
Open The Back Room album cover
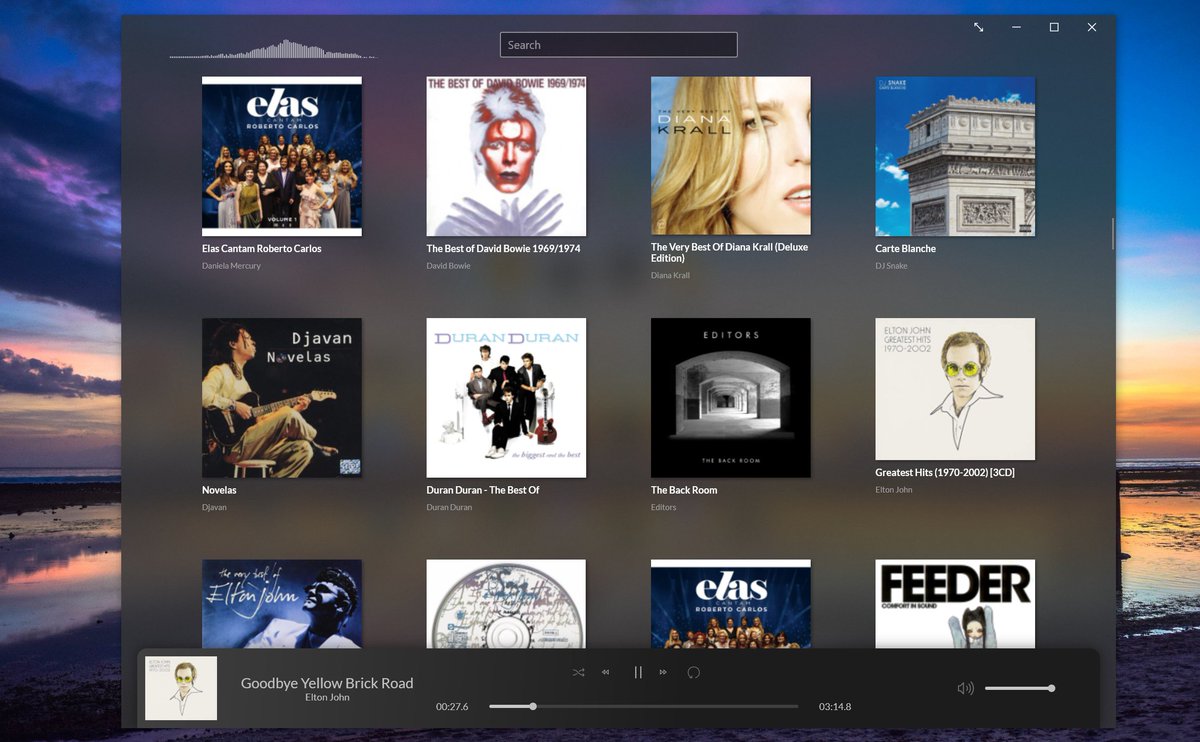[731, 398]
